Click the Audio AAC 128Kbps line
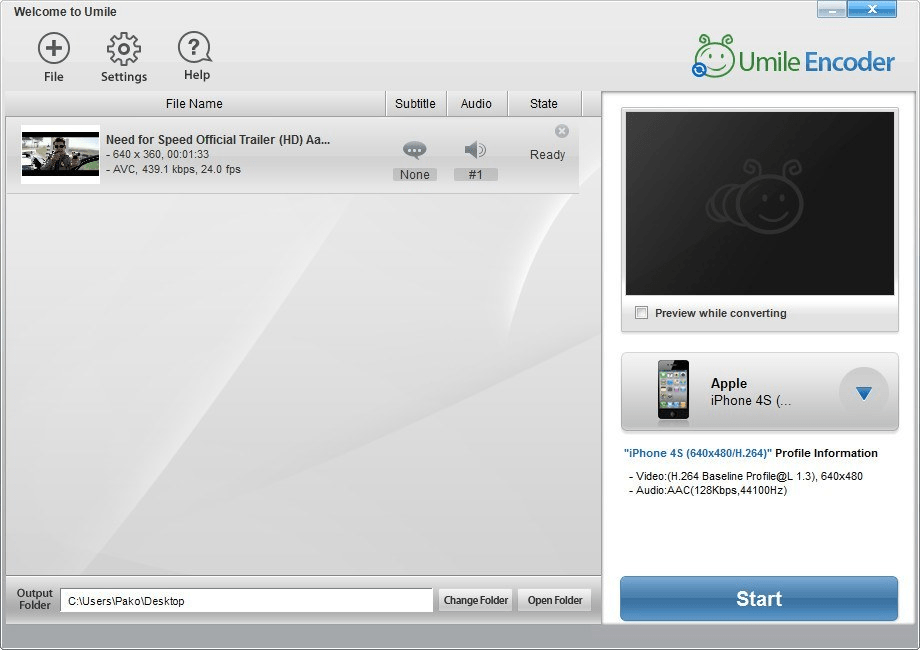The height and width of the screenshot is (650, 920). tap(708, 490)
